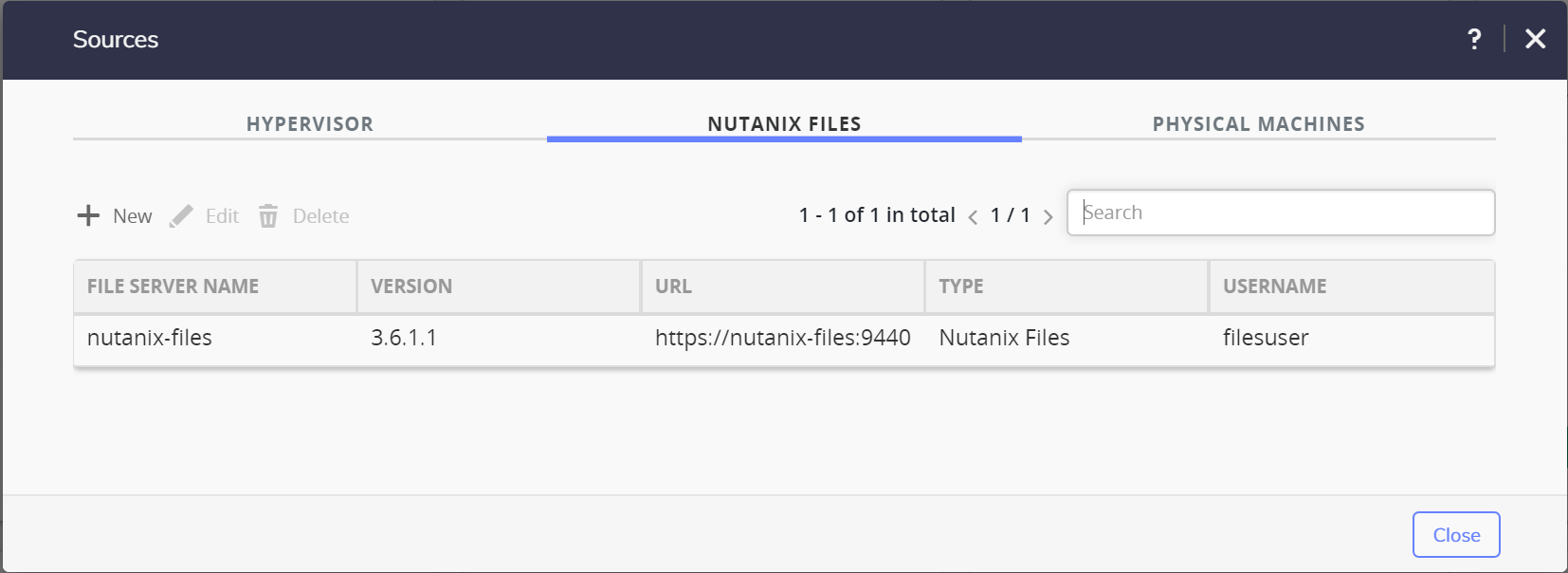The image size is (1568, 573).
Task: Open the Physical Machines tab
Action: point(1259,124)
